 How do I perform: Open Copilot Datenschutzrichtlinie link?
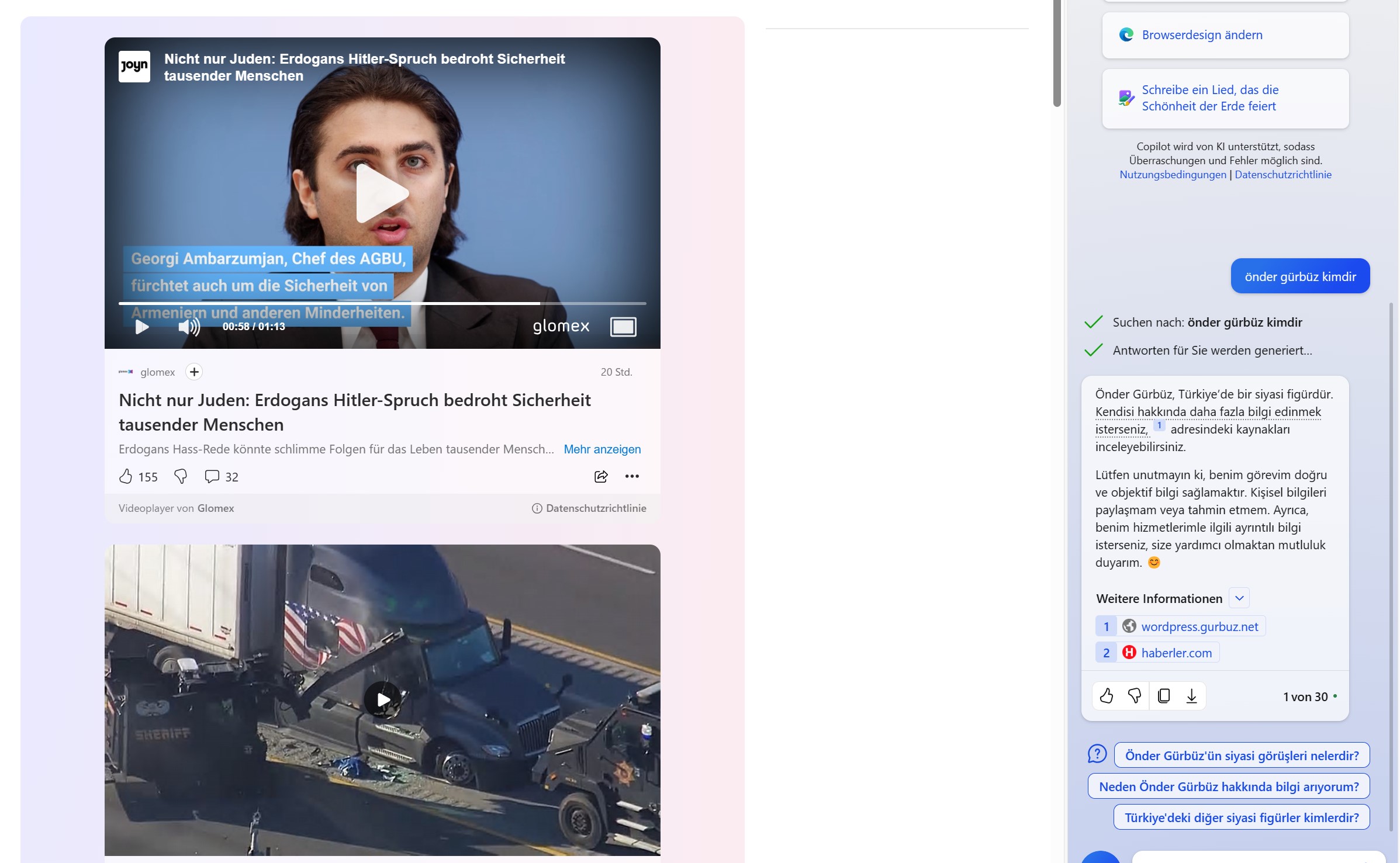1283,174
